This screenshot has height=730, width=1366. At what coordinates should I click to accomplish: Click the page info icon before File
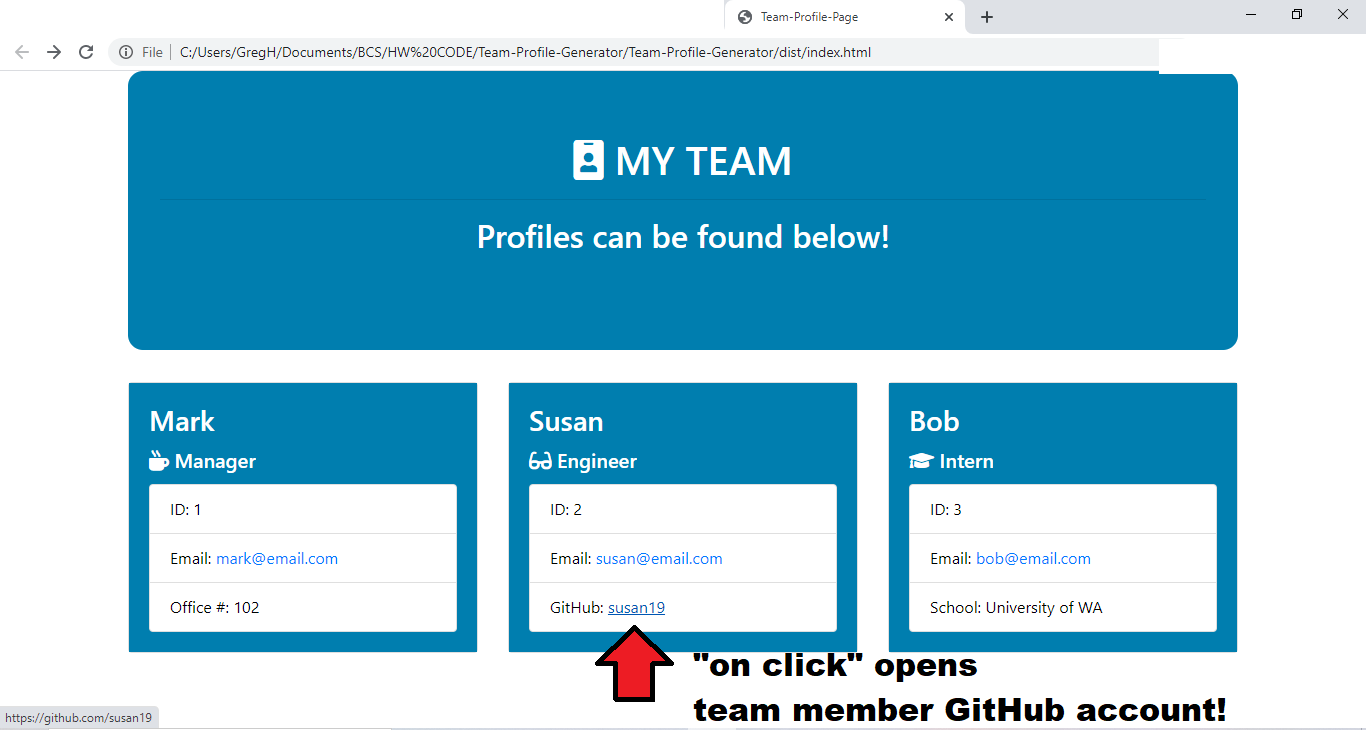125,52
